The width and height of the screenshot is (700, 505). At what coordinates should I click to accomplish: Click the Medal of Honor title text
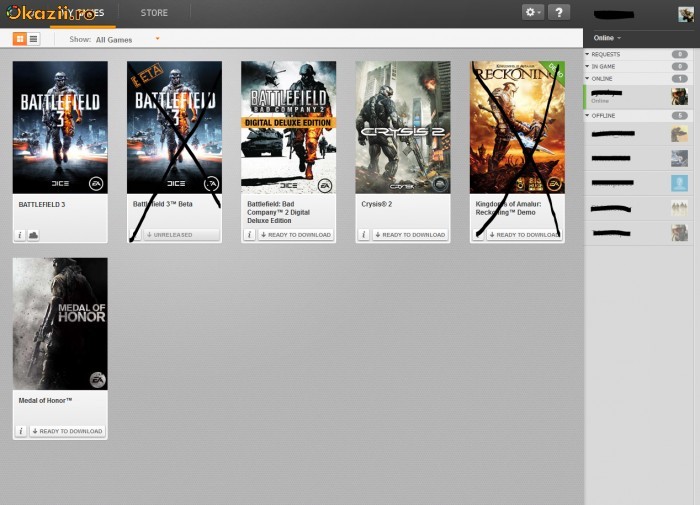45,401
